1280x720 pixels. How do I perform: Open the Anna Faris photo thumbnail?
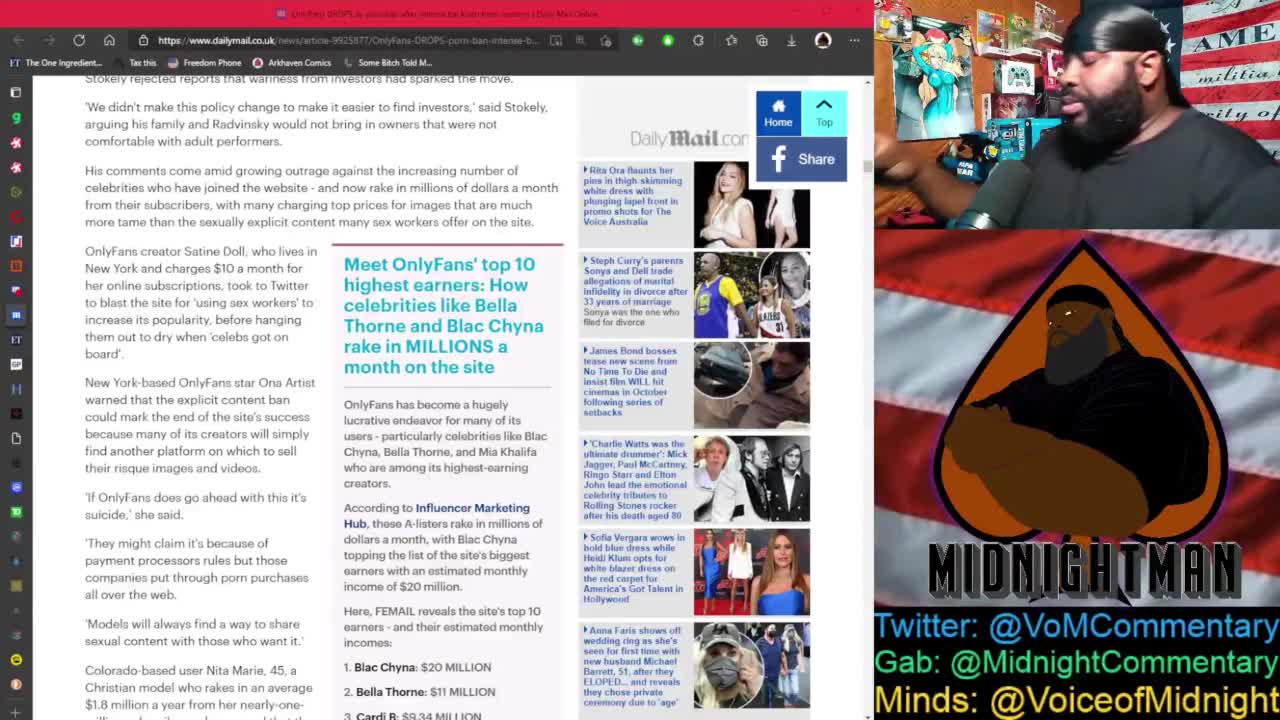[752, 666]
